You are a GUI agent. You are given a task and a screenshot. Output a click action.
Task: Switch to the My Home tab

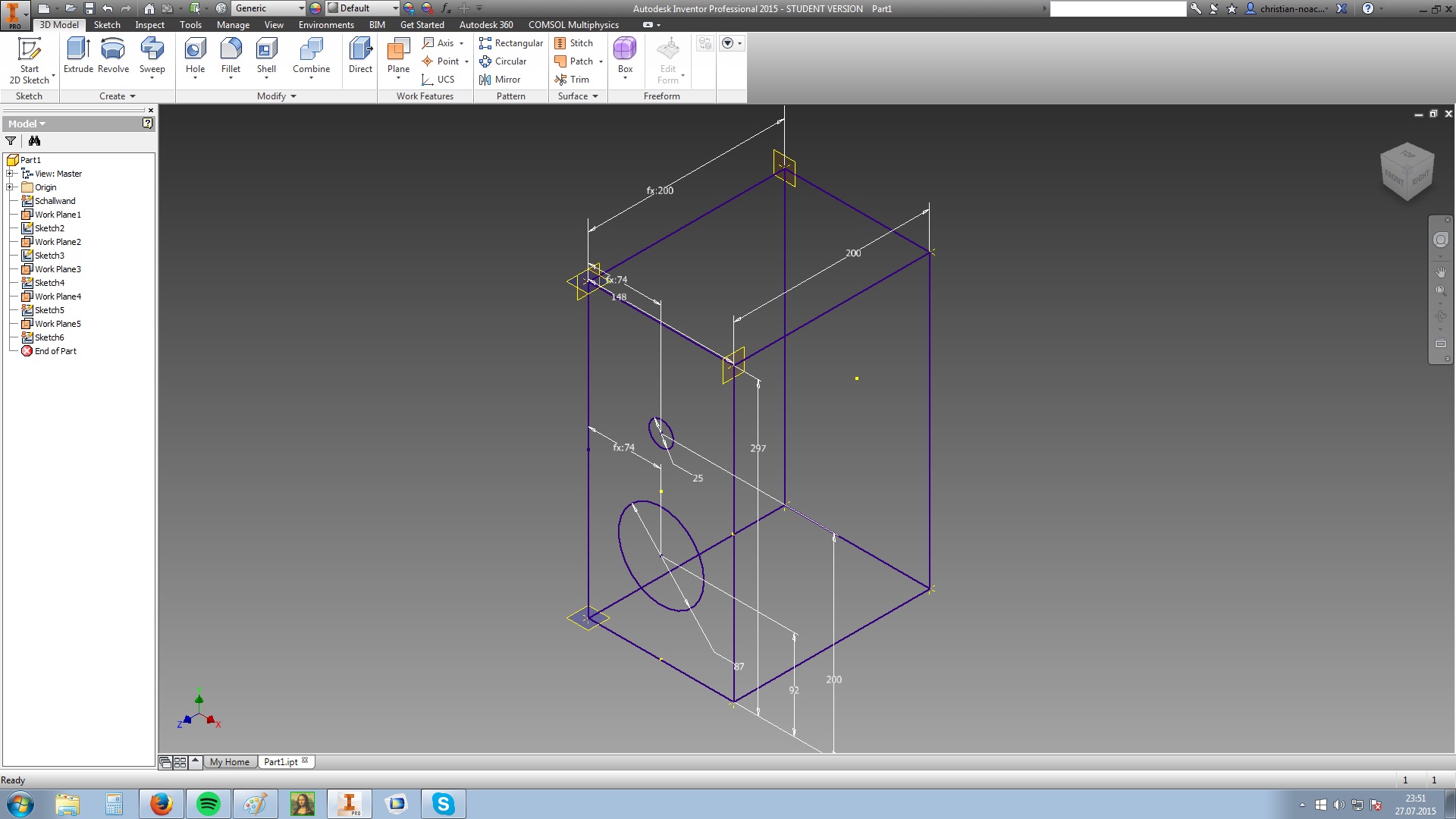pos(229,762)
